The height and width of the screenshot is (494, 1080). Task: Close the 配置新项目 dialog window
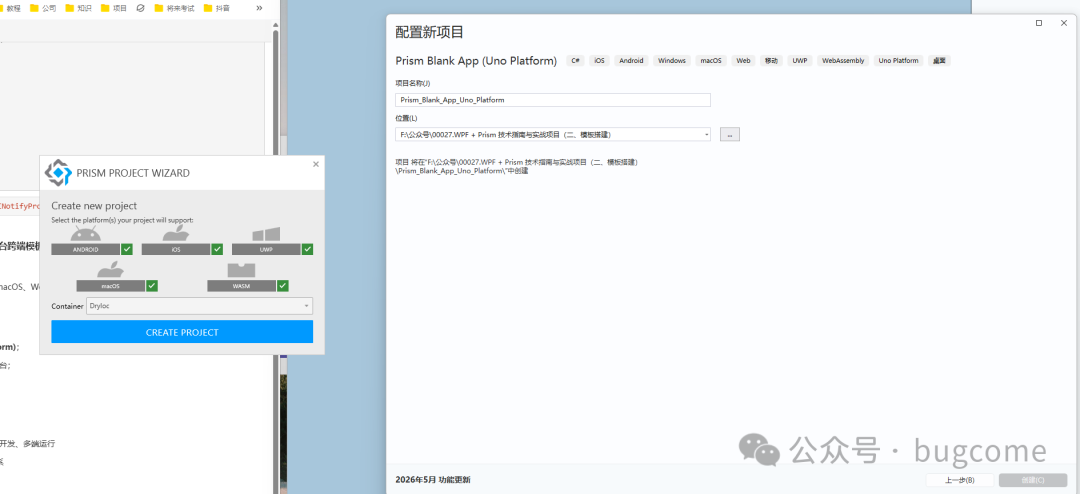[1063, 23]
